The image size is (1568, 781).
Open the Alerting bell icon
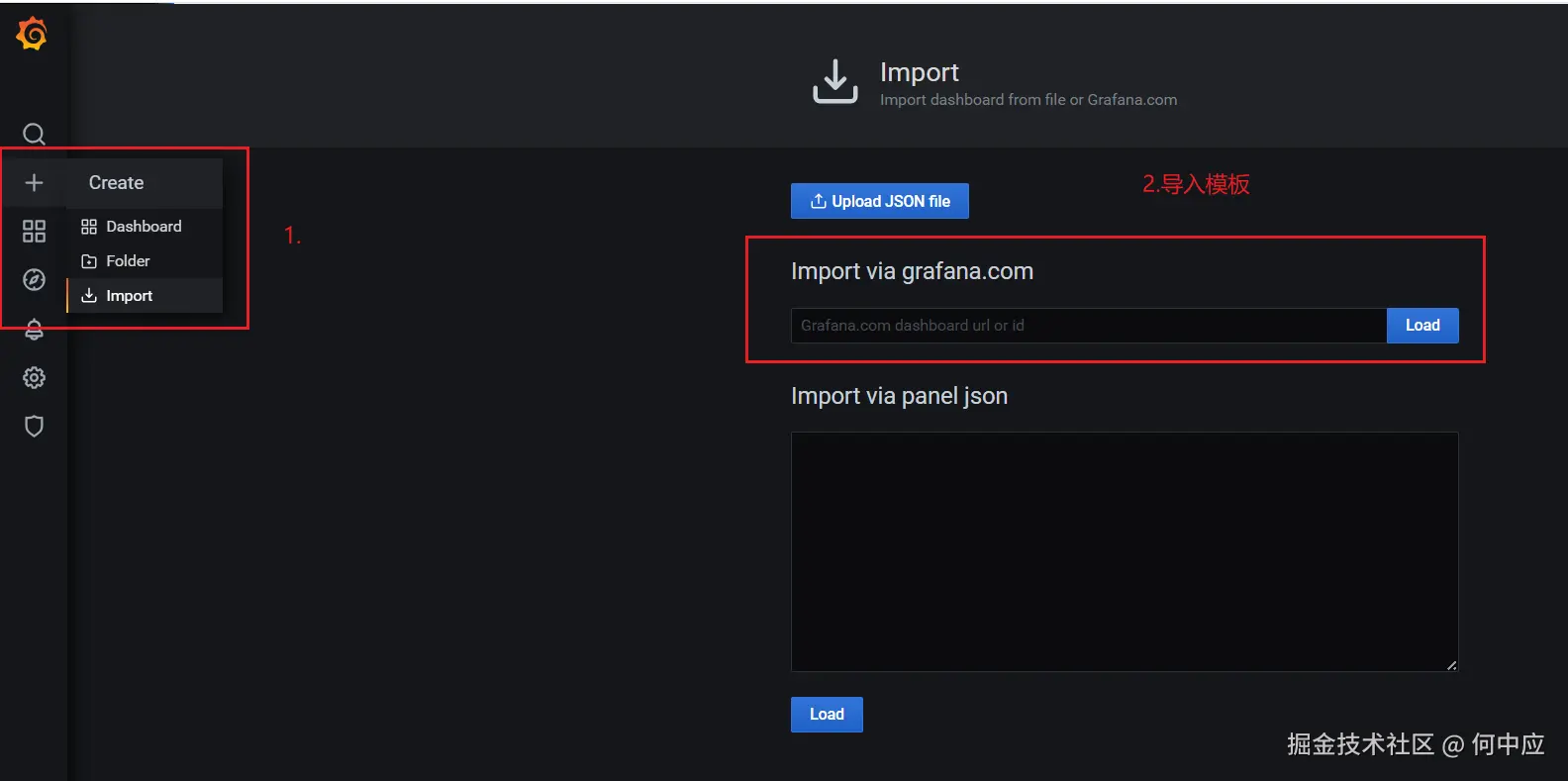tap(34, 329)
